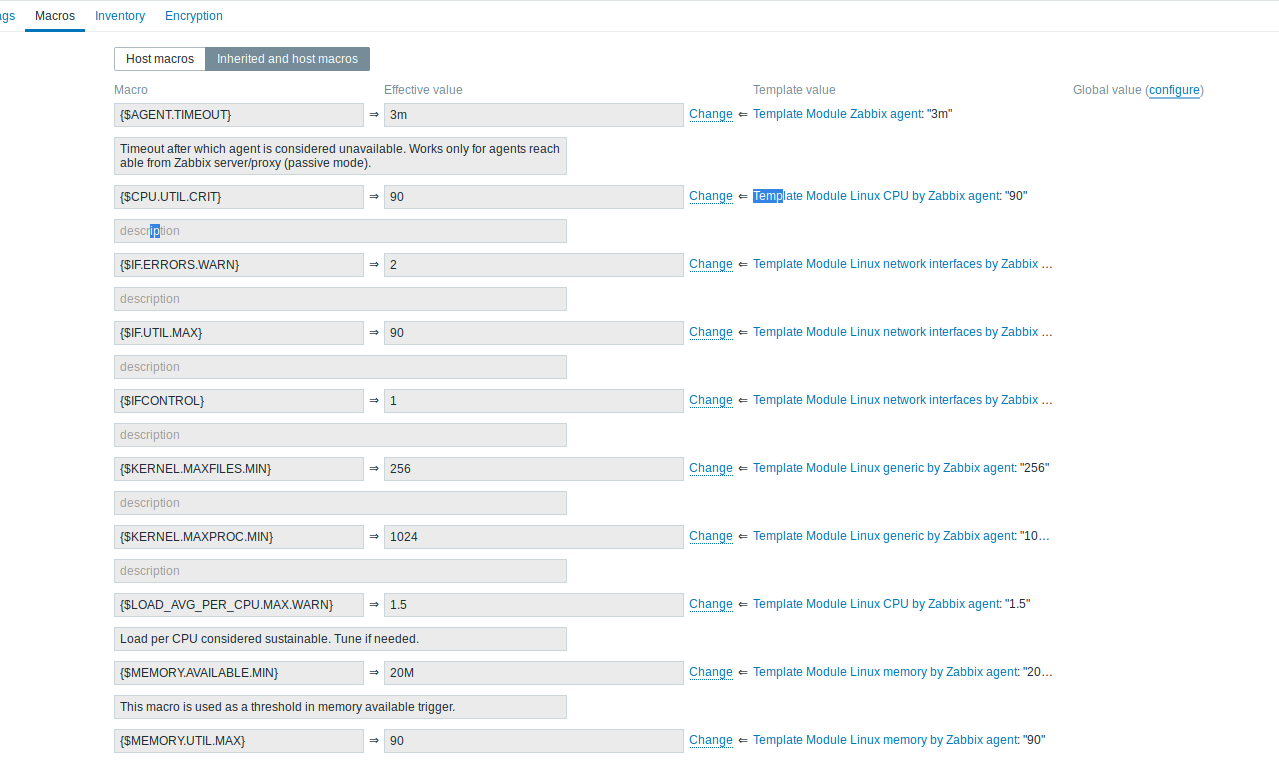Click Change for the {$IFCONTROL} macro
The width and height of the screenshot is (1279, 760).
click(x=710, y=400)
